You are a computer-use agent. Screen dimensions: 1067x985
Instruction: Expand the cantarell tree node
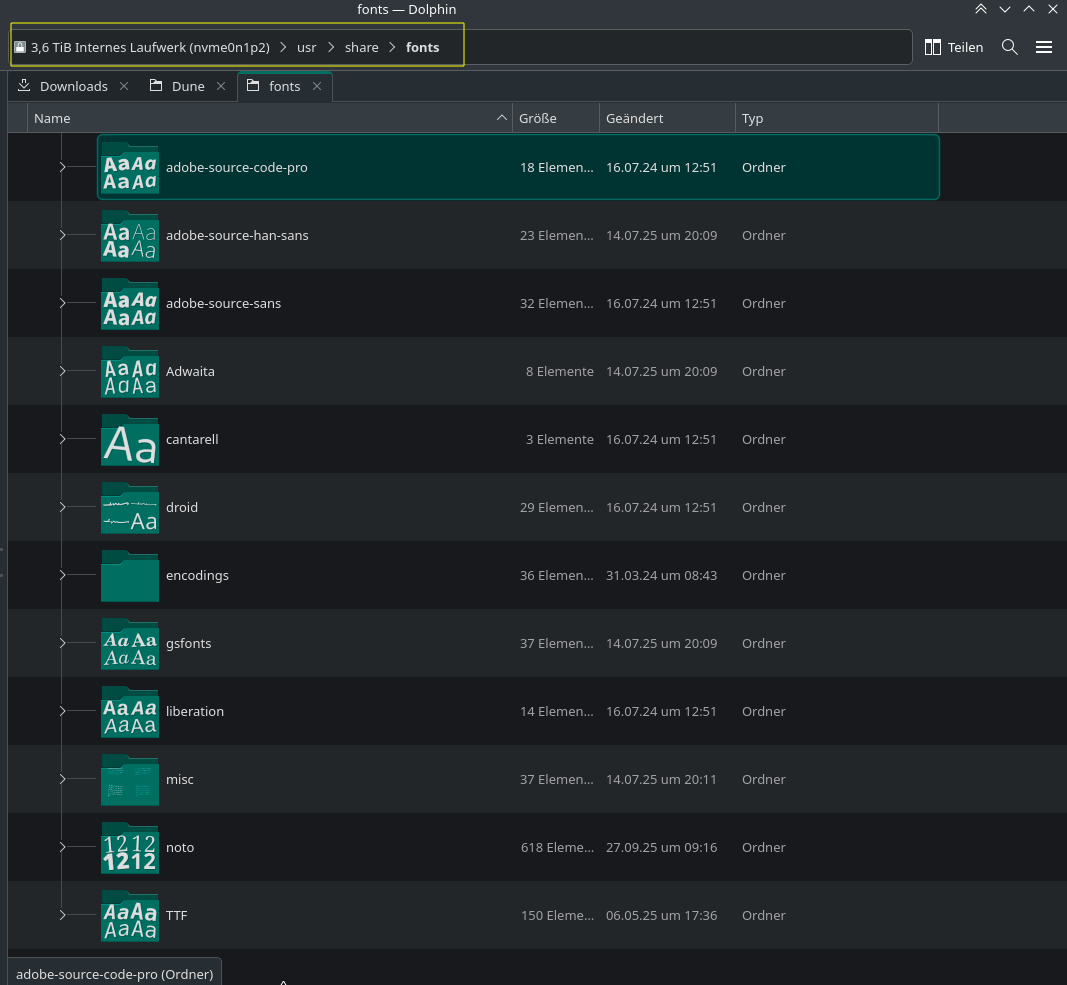pos(63,439)
